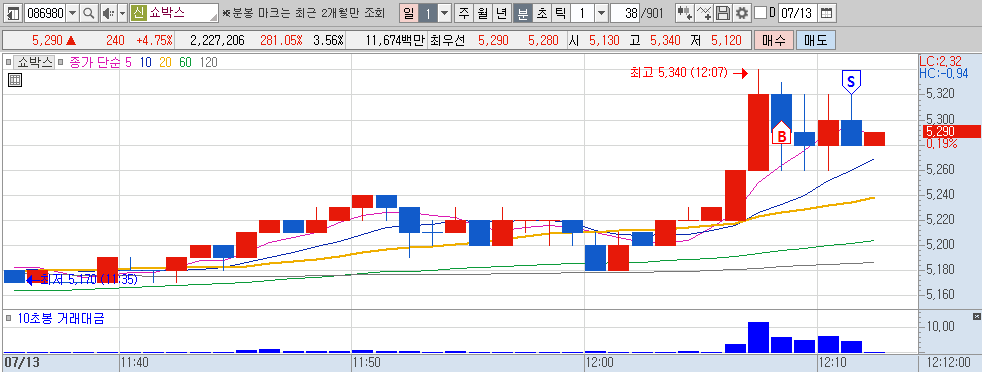Screen dimensions: 982x372
Task: Toggle the small square before 종가 단순
Action: tap(62, 63)
